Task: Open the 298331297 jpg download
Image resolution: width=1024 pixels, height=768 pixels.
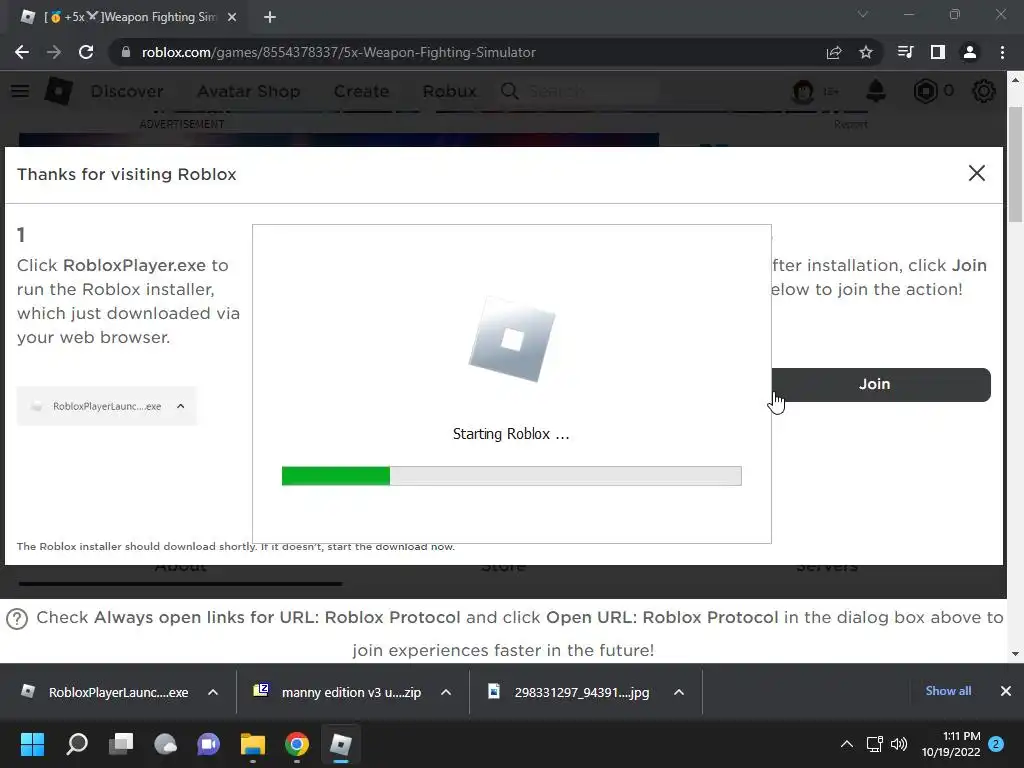Action: (x=569, y=692)
